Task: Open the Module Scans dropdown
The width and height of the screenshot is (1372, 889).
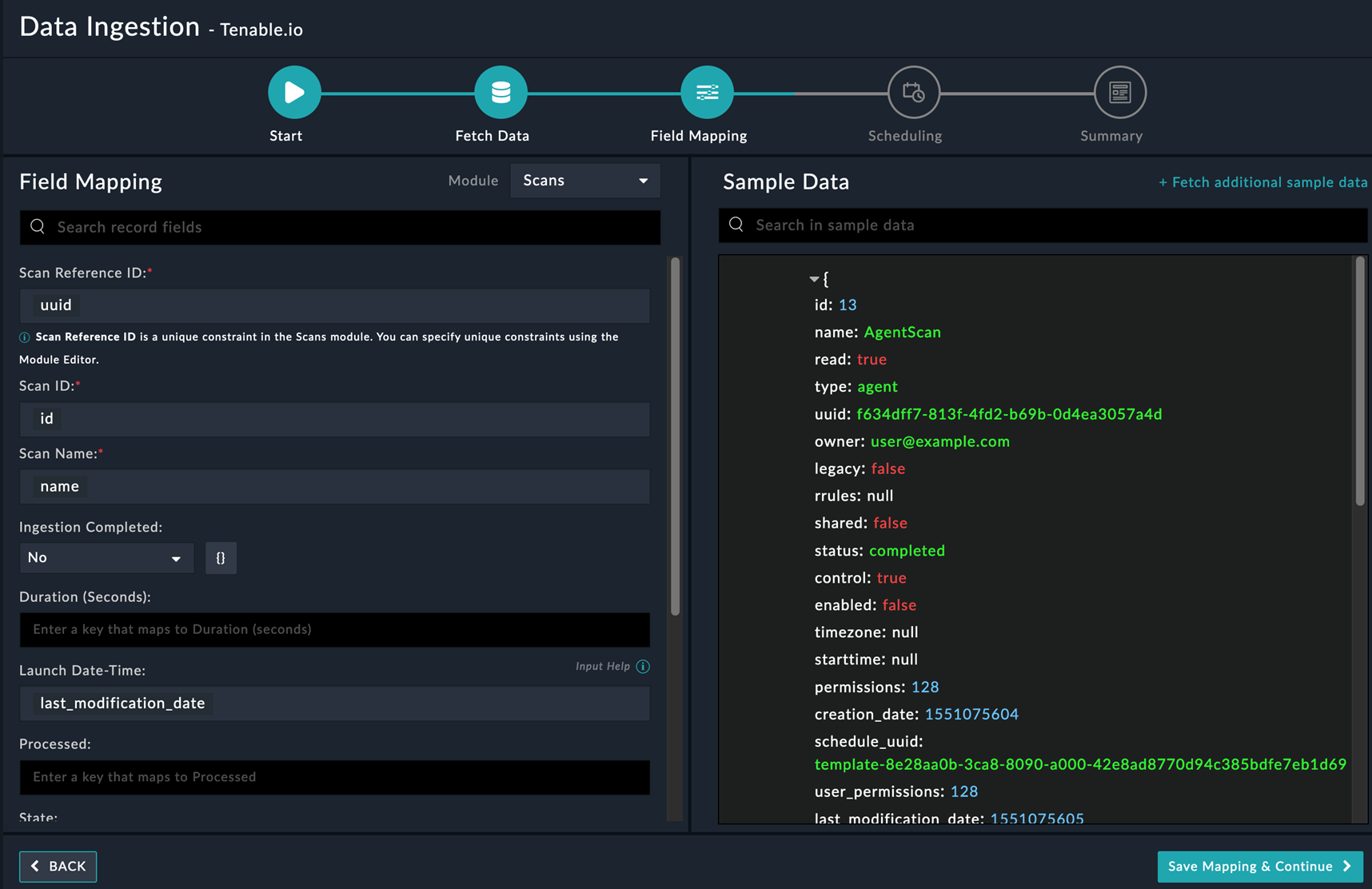Action: (x=584, y=181)
